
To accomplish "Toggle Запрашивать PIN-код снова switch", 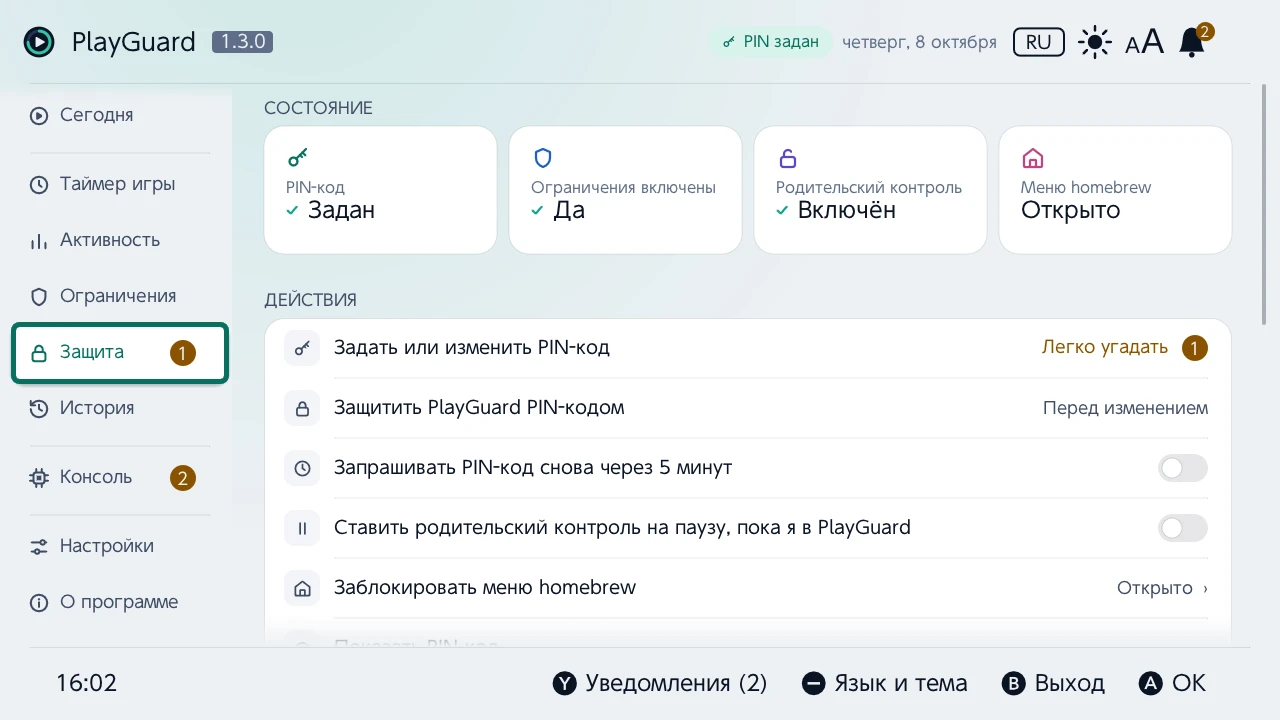I will [1183, 468].
